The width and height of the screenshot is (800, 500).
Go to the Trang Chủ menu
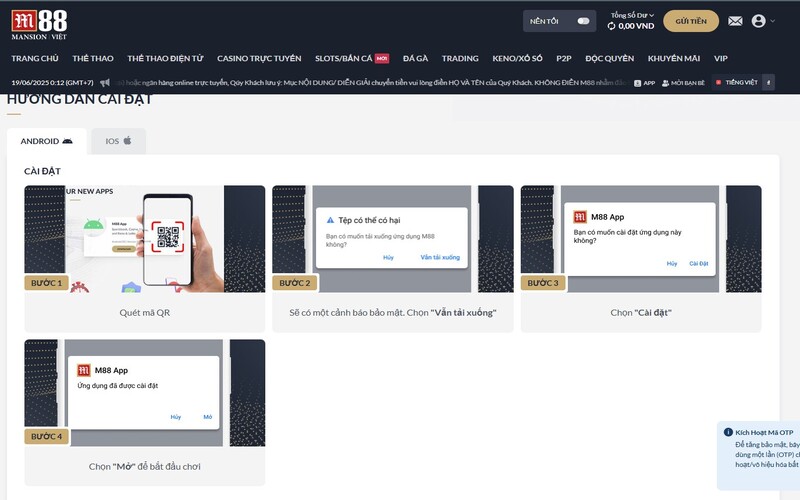point(35,58)
